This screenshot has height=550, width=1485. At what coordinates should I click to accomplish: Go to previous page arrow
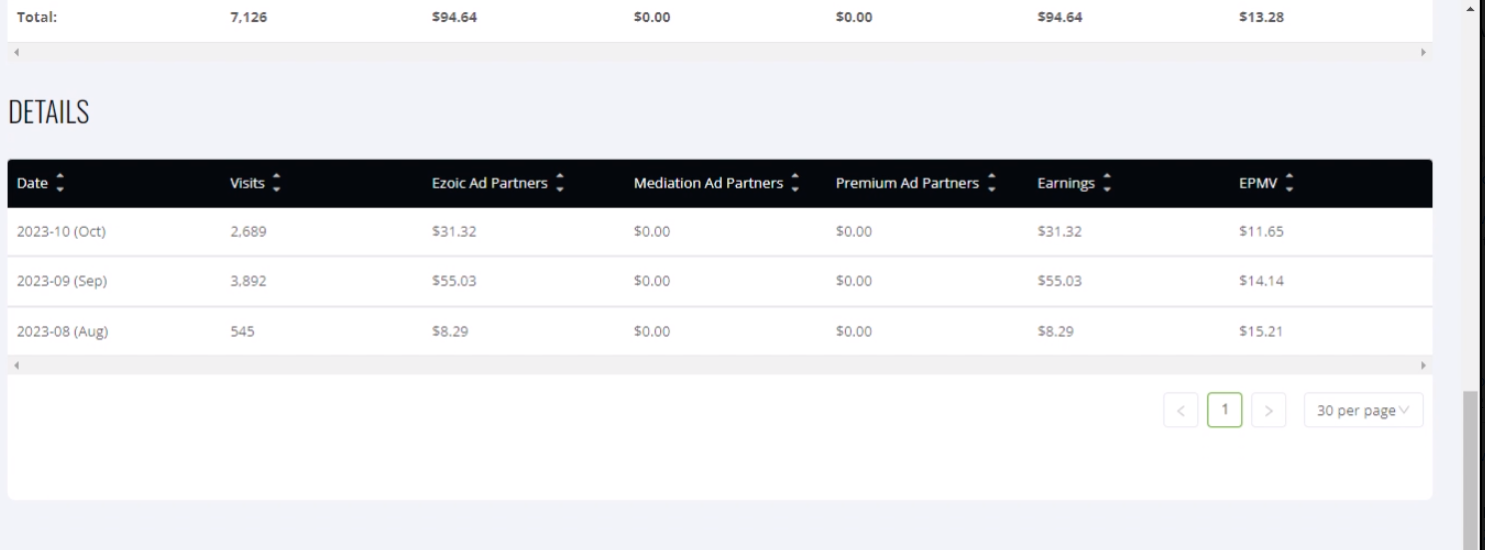tap(1181, 410)
